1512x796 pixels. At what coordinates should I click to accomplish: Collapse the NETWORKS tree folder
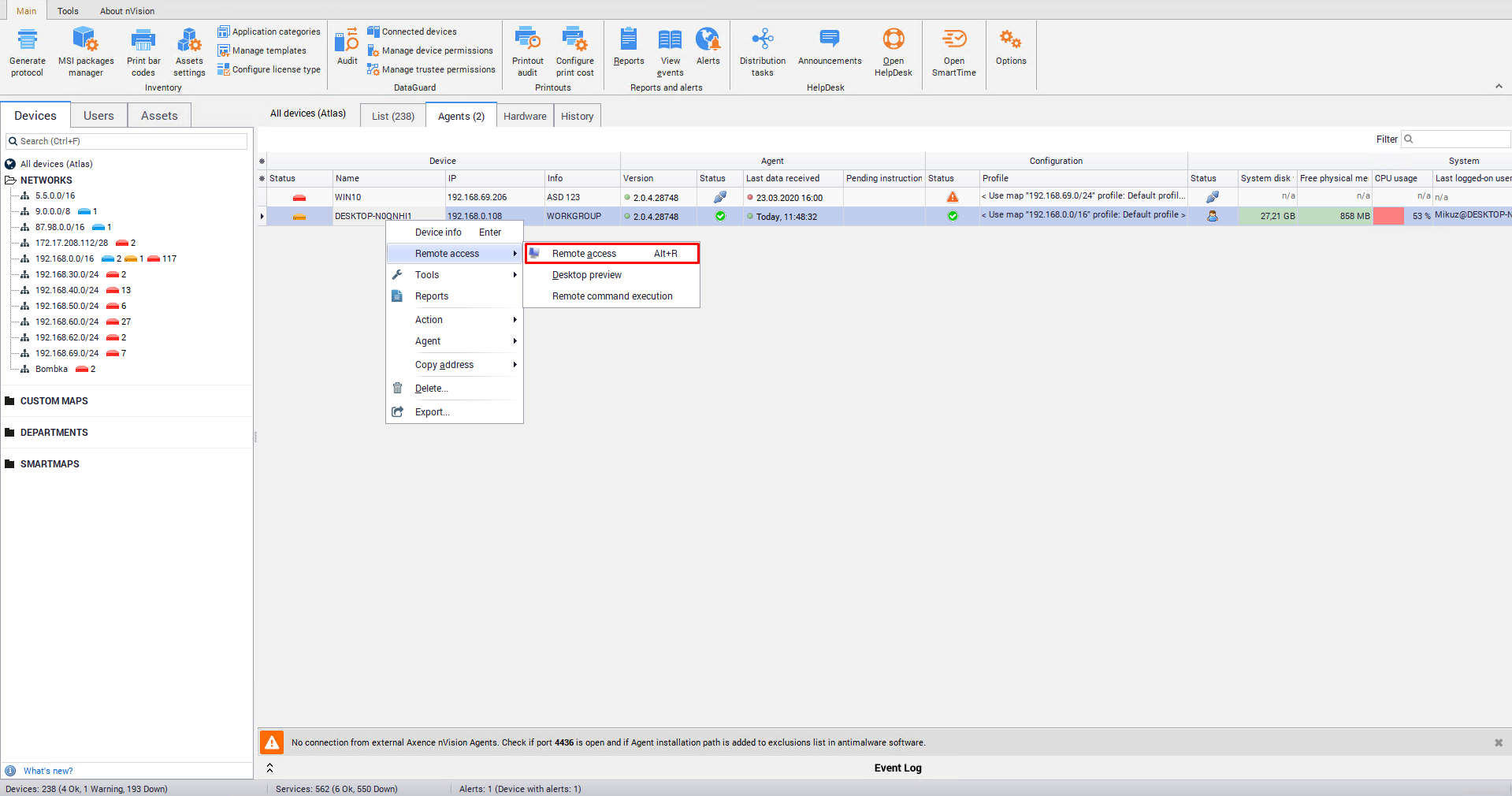click(11, 180)
